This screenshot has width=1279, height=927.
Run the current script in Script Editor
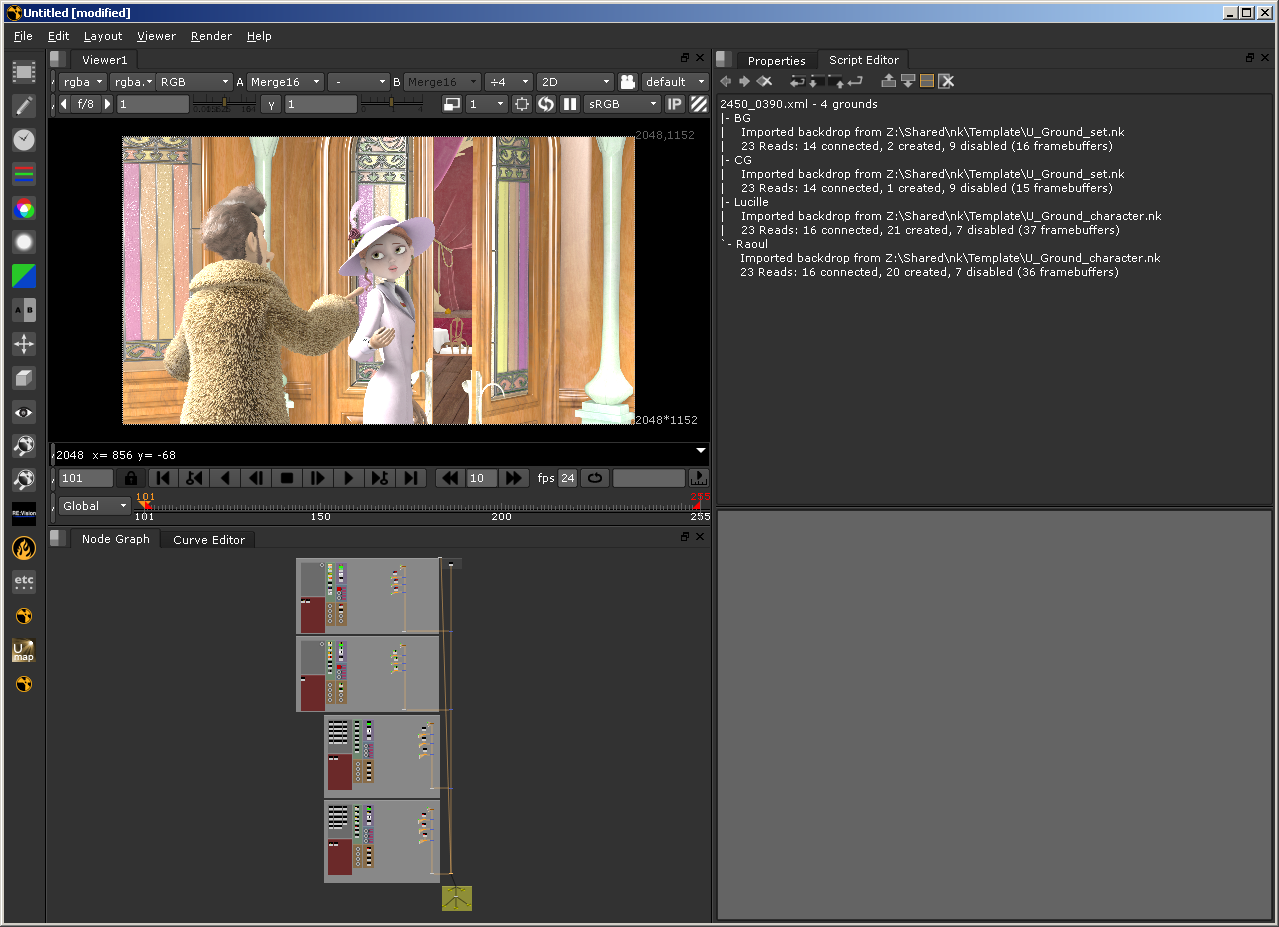click(855, 81)
